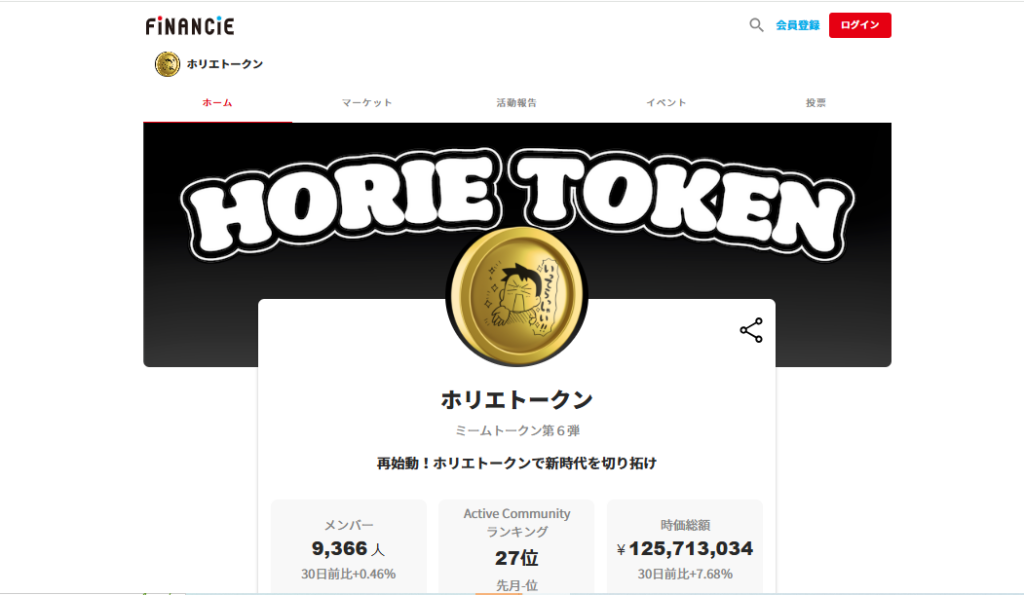Open the 会員登録 sign-up link
Viewport: 1024px width, 595px height.
pos(797,25)
